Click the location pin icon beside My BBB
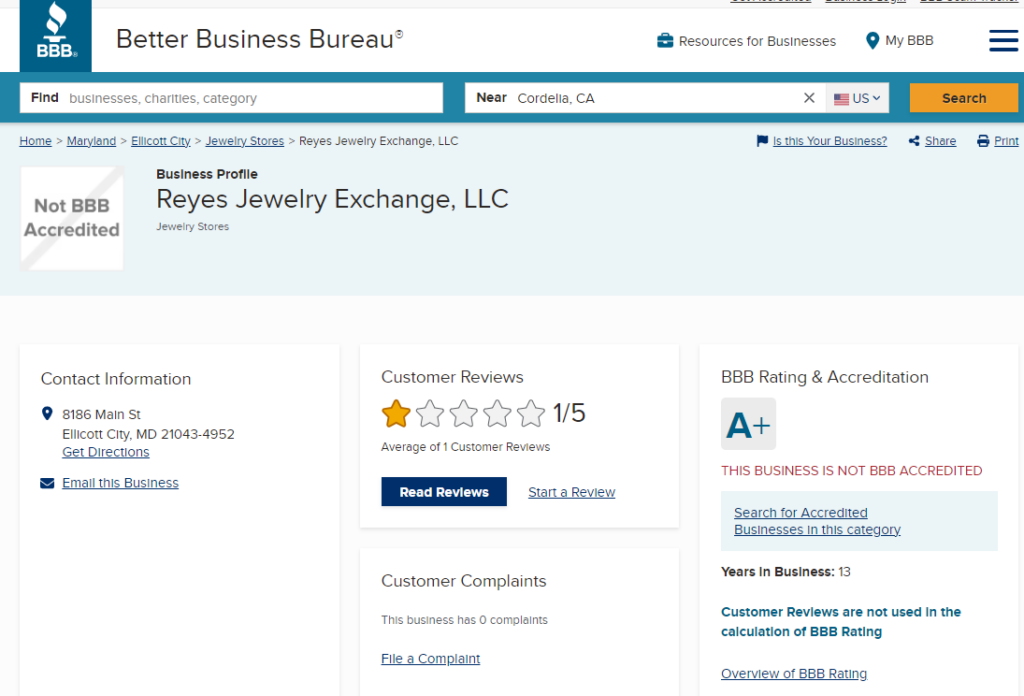The image size is (1024, 696). [x=872, y=40]
